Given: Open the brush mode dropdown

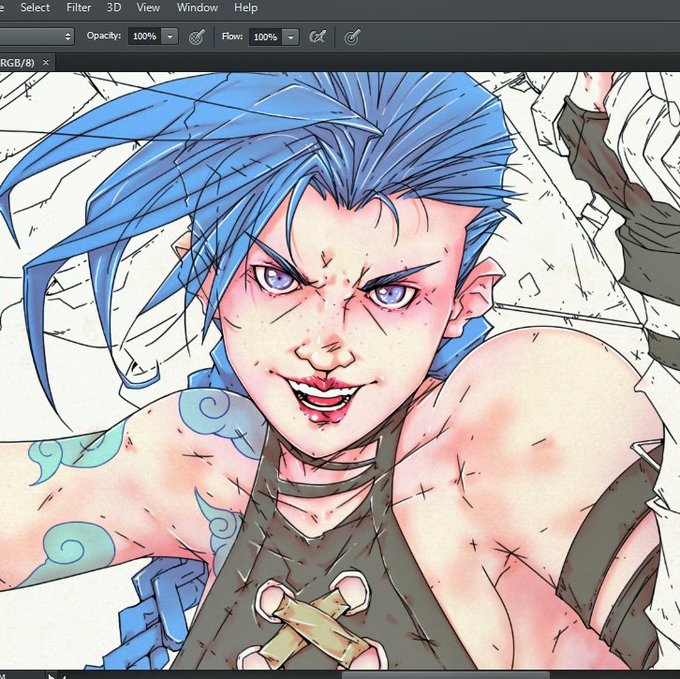Looking at the screenshot, I should click(x=37, y=36).
